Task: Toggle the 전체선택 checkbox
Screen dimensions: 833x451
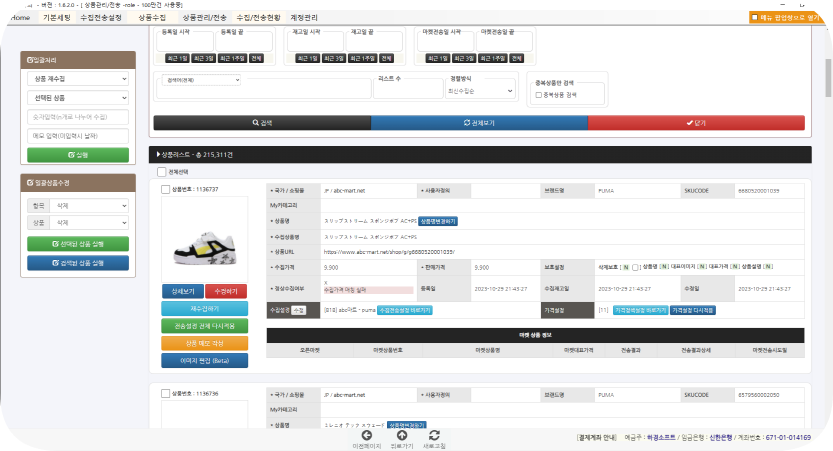Action: [162, 172]
